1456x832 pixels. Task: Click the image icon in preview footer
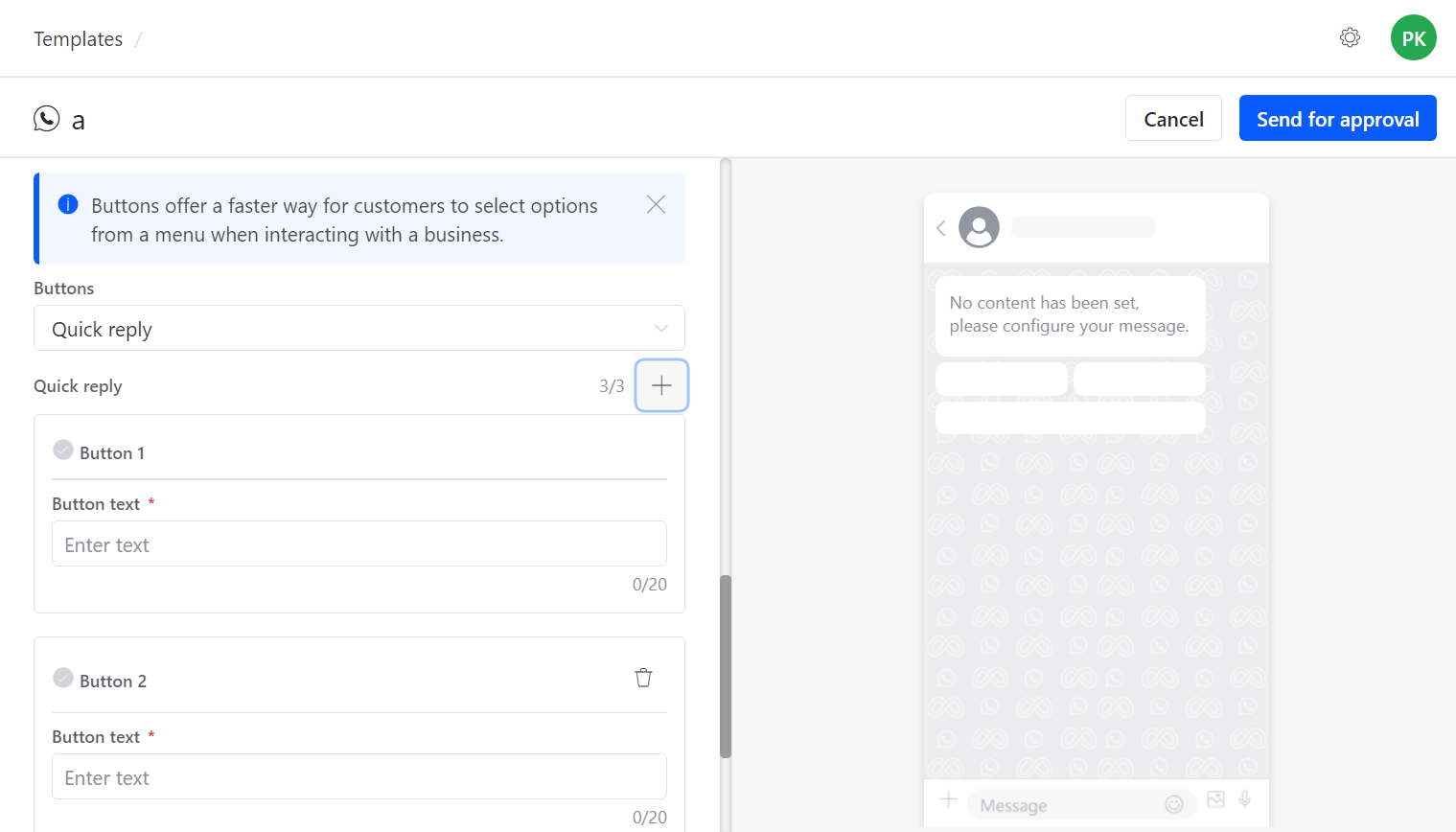click(x=1215, y=799)
